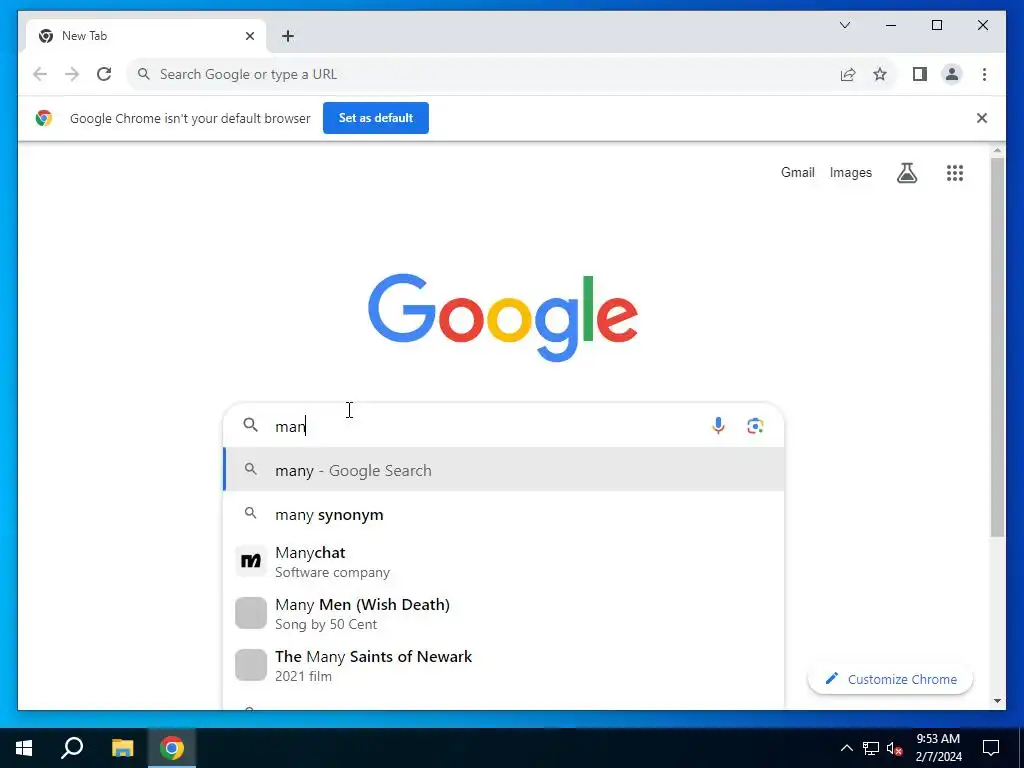The height and width of the screenshot is (768, 1024).
Task: Open a new tab with the plus button
Action: [x=288, y=36]
